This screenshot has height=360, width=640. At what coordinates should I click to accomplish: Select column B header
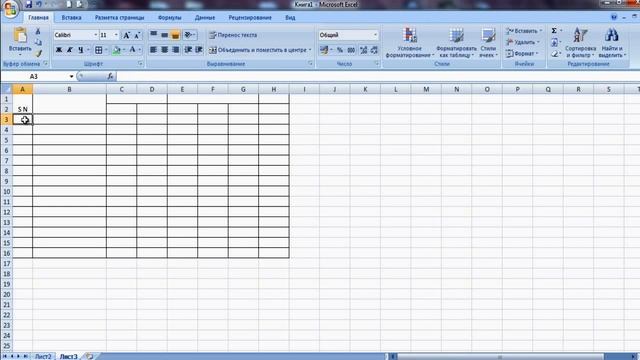(69, 89)
